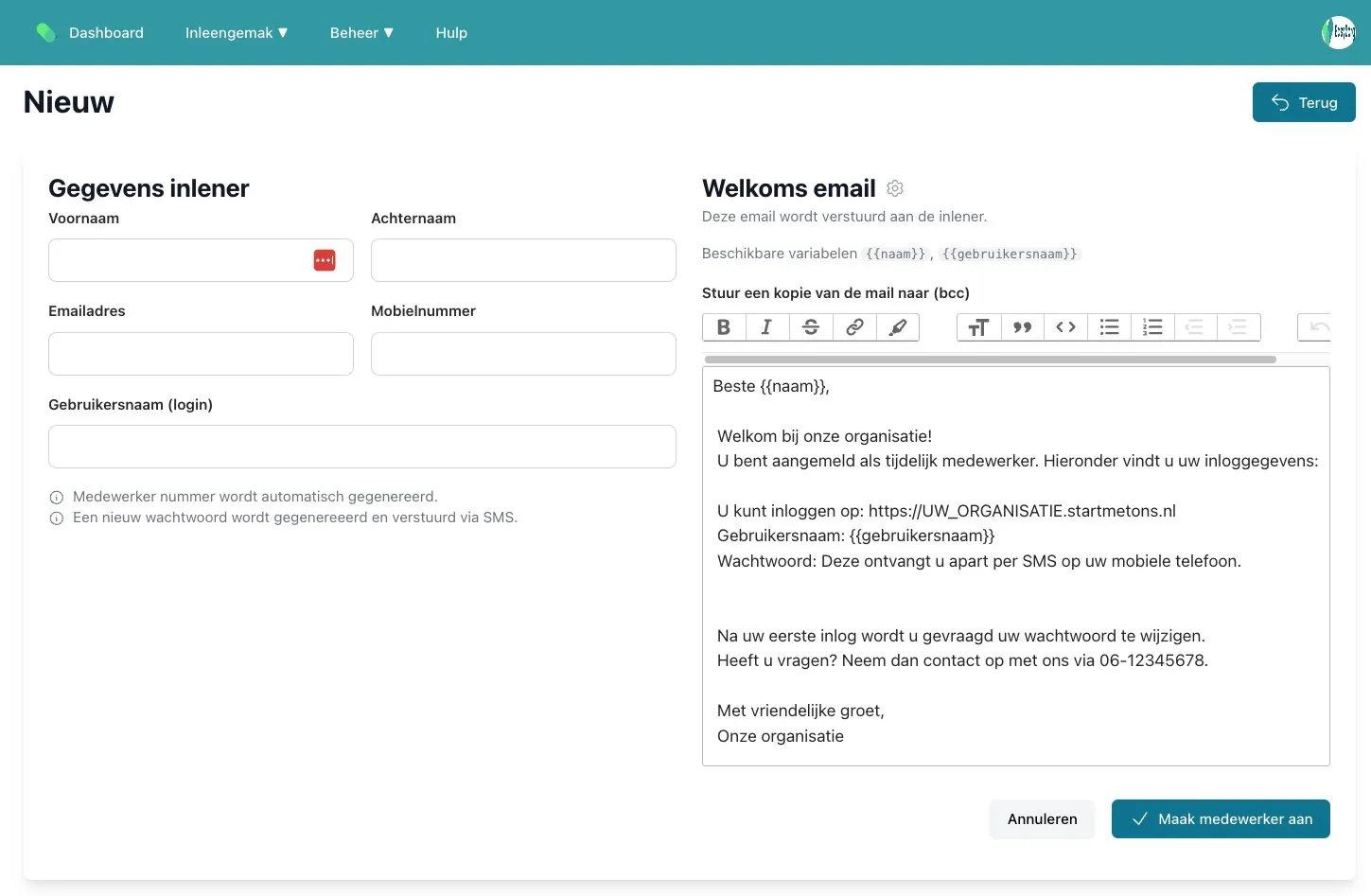The height and width of the screenshot is (896, 1371).
Task: Click the editor toolbar horizontal scrollbar
Action: [x=991, y=360]
